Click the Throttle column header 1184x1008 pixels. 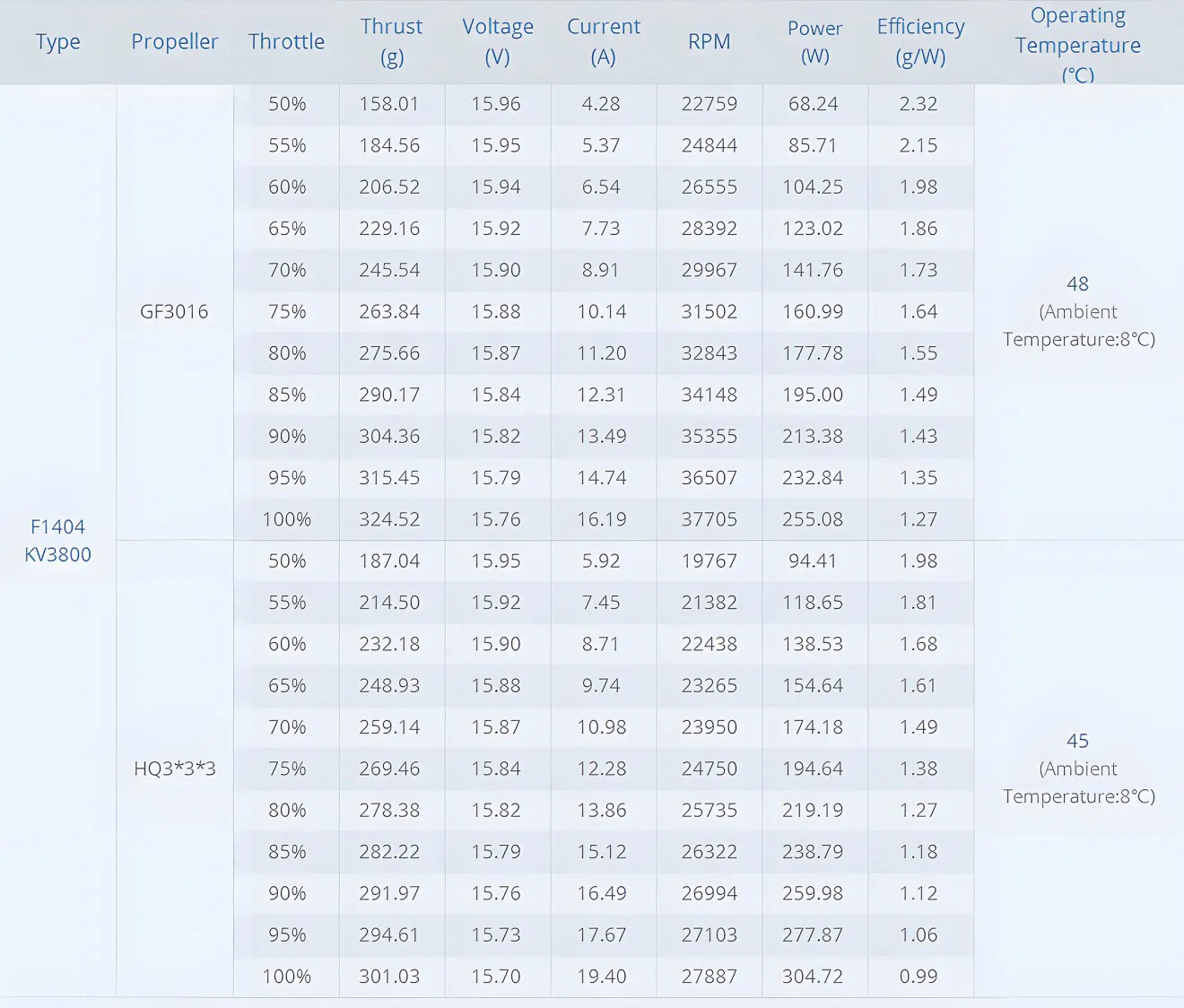click(286, 41)
